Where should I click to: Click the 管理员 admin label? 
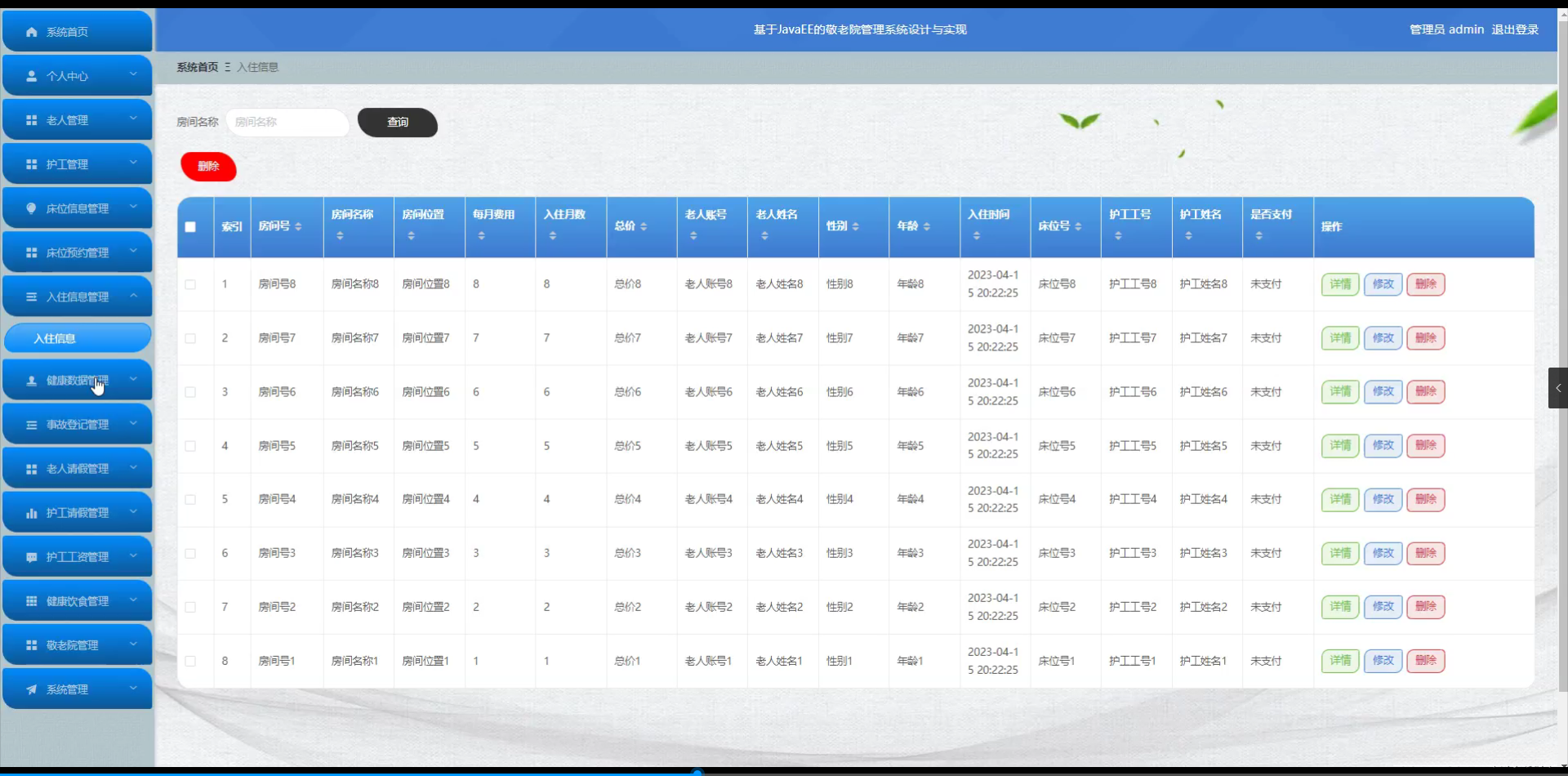1446,29
